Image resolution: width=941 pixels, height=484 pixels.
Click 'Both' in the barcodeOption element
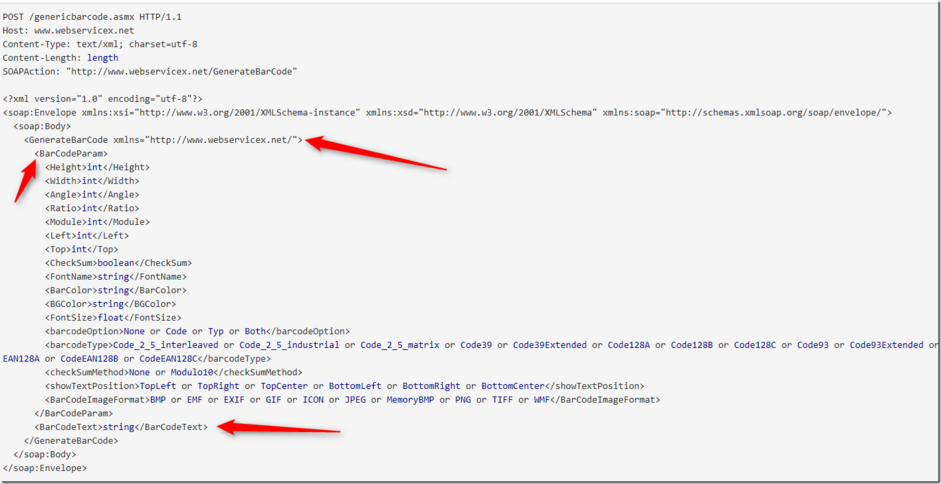click(254, 331)
